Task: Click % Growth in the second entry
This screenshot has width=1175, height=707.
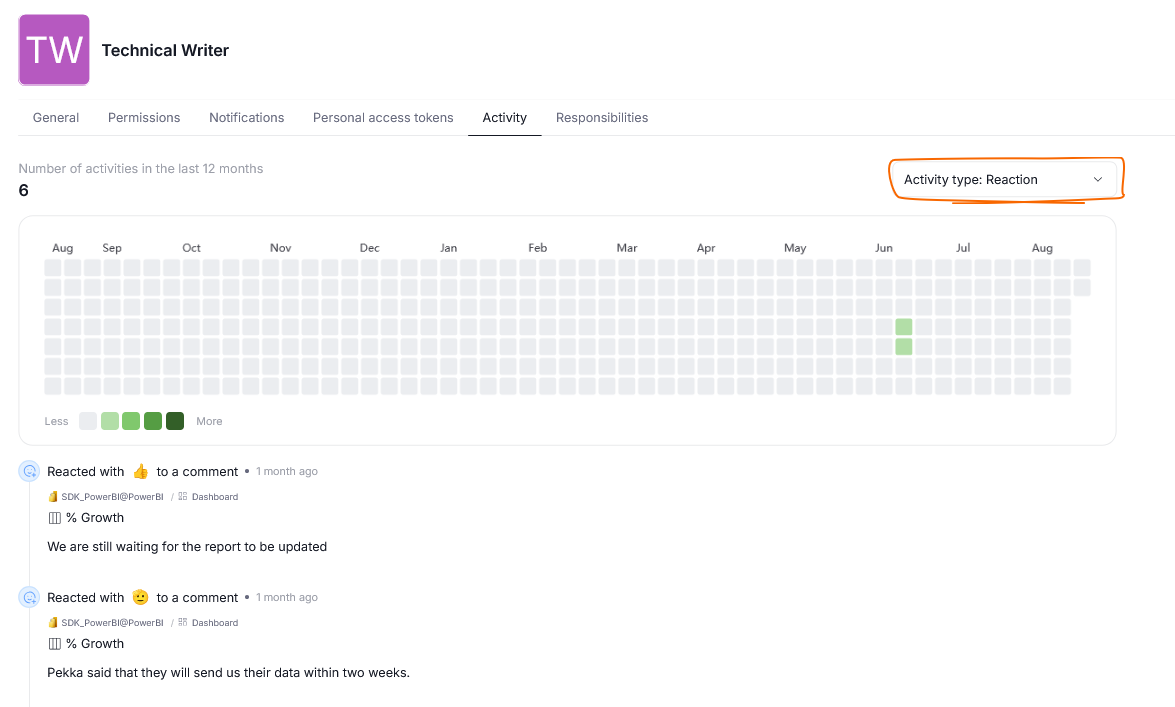Action: pyautogui.click(x=95, y=643)
